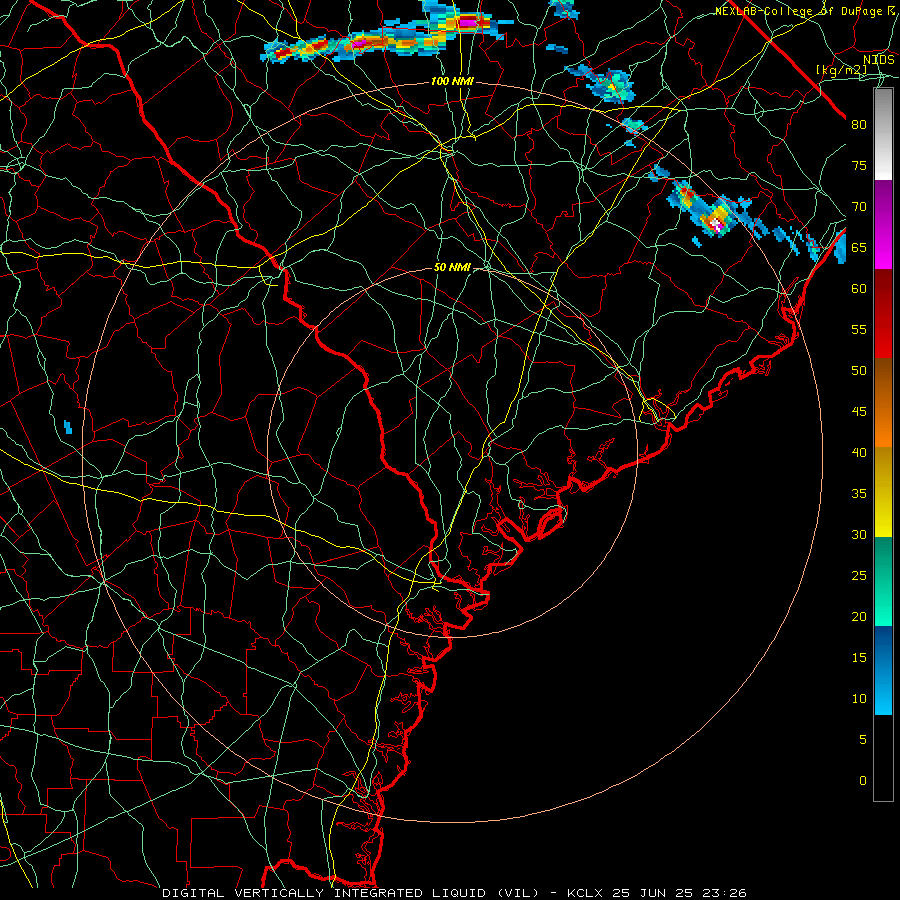Click the 23:26 timestamp in the footer
Viewport: 900px width, 900px height.
726,893
